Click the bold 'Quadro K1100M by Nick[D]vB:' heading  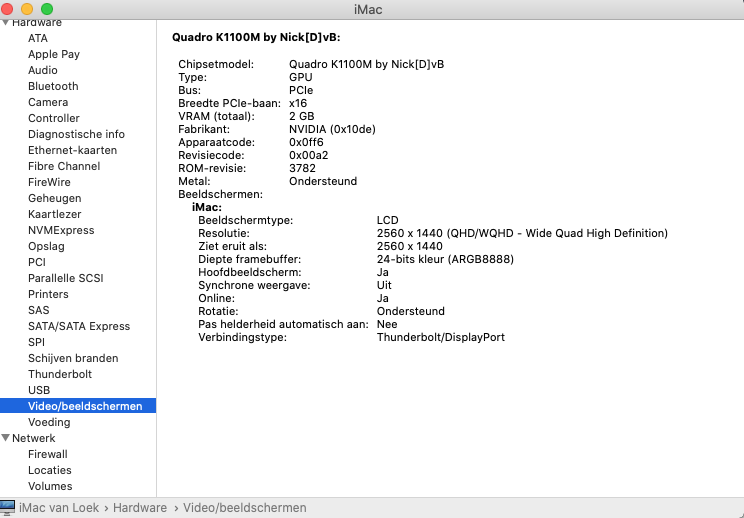(x=256, y=37)
